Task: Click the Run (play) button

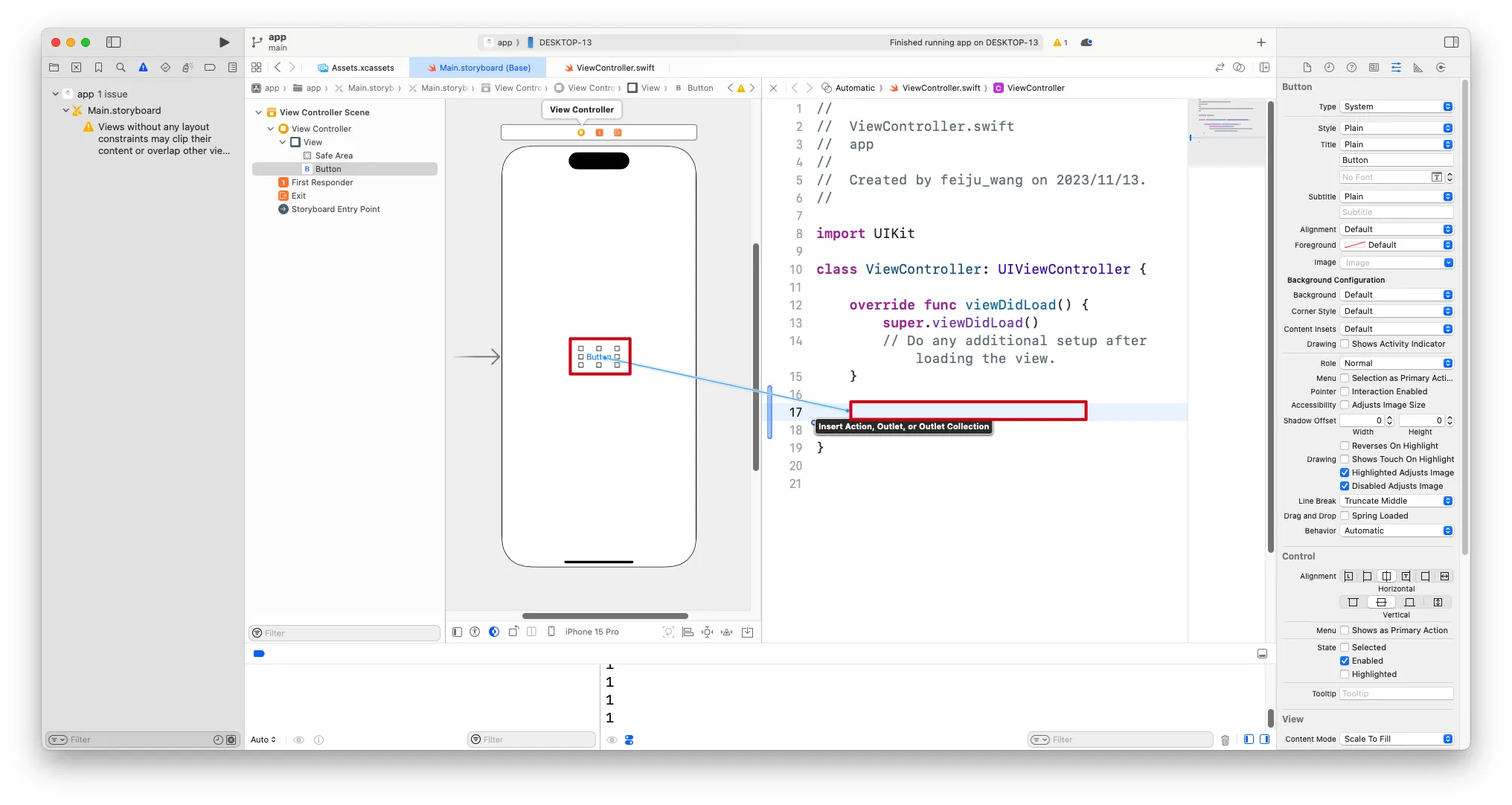Action: [224, 42]
